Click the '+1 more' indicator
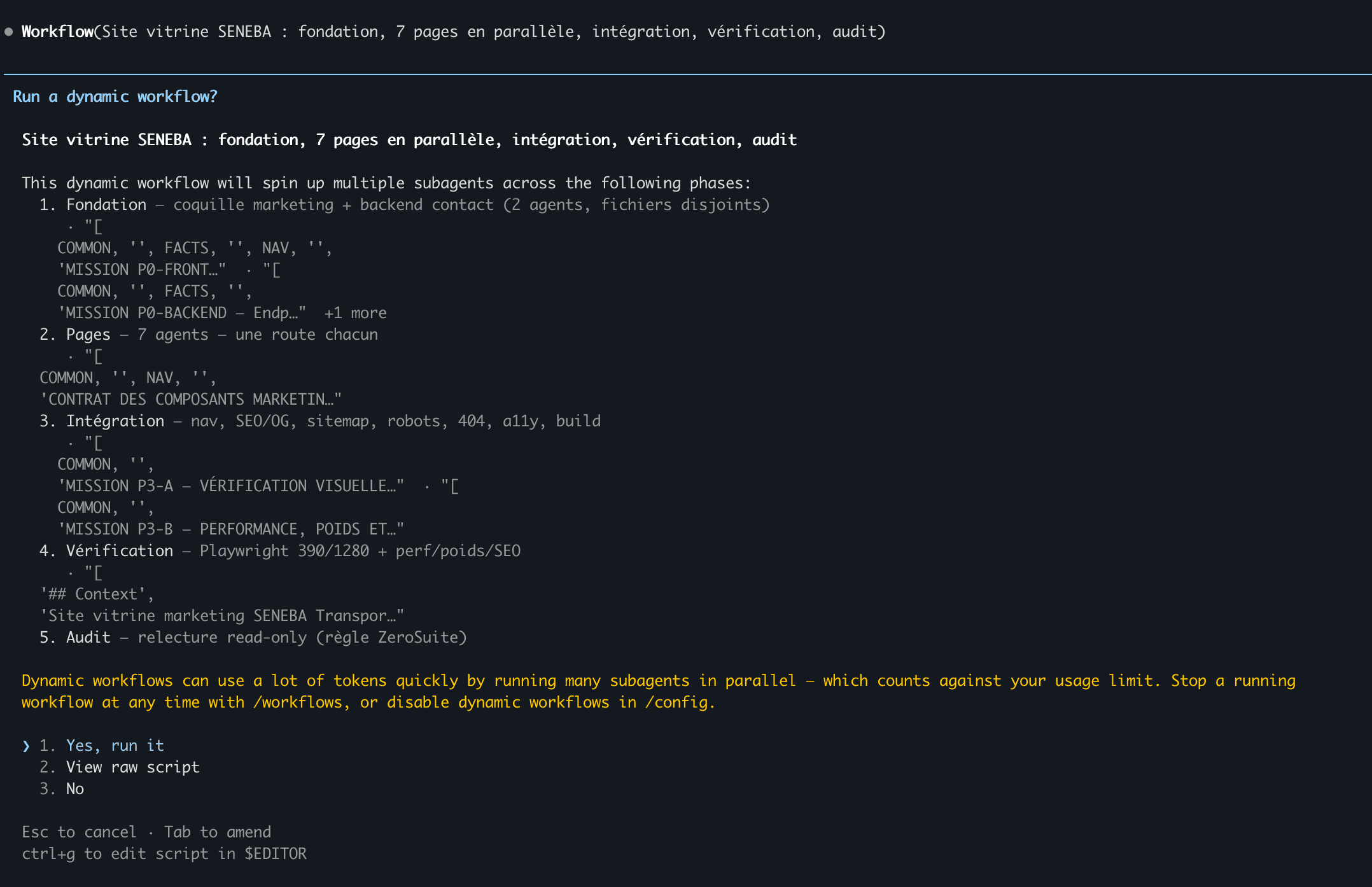The width and height of the screenshot is (1372, 887). [x=355, y=312]
